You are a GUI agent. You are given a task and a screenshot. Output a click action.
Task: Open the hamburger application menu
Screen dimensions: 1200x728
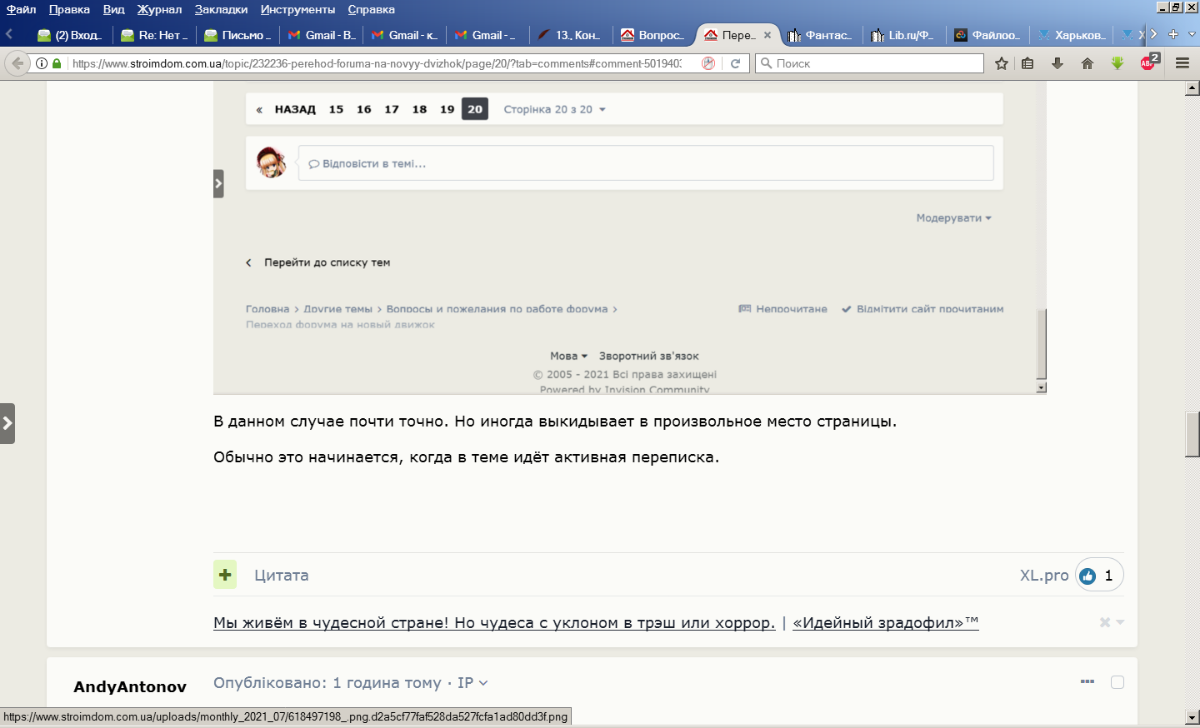[1182, 63]
